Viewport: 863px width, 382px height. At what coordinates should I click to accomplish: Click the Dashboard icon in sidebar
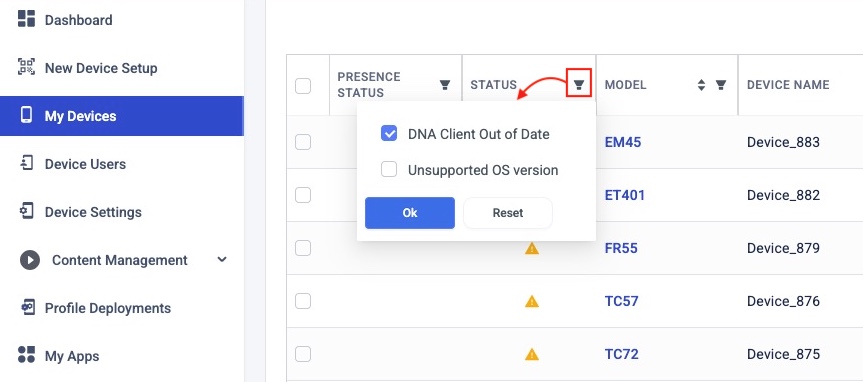click(x=26, y=18)
